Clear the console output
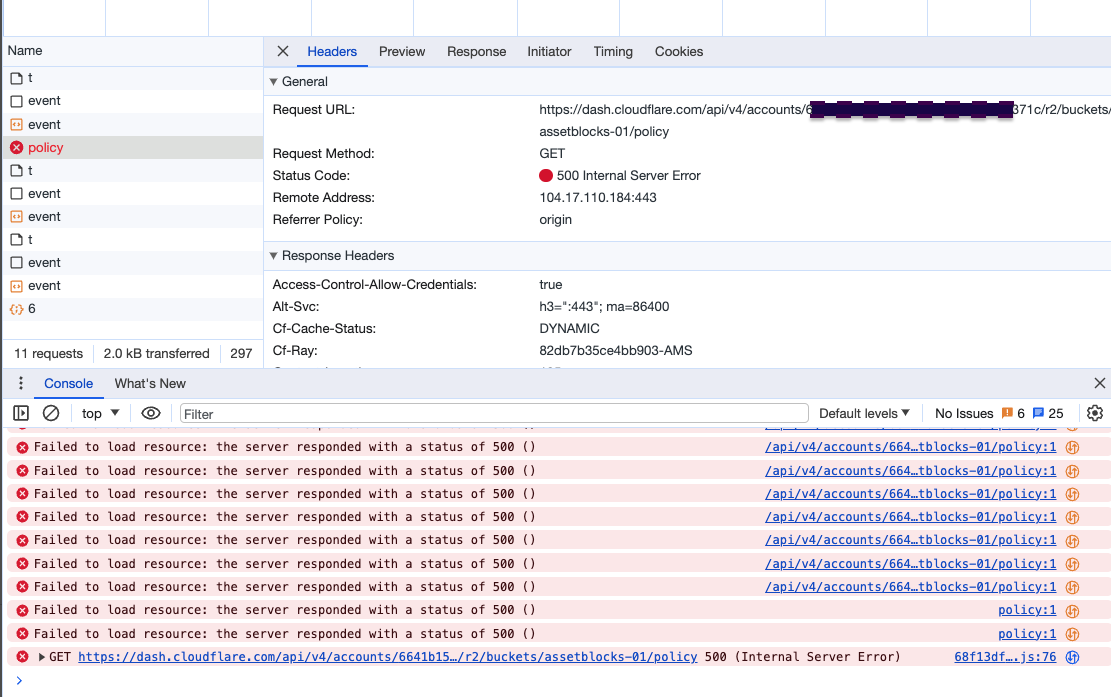 [x=51, y=412]
